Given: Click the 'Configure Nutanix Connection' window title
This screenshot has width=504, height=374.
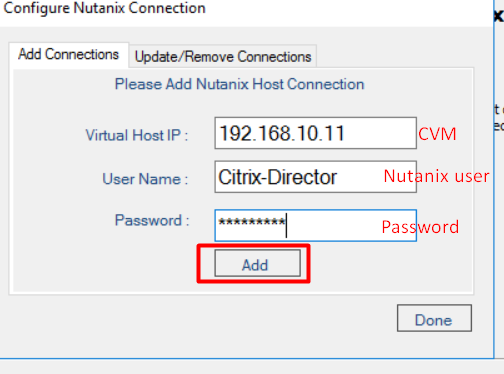Looking at the screenshot, I should tap(104, 8).
